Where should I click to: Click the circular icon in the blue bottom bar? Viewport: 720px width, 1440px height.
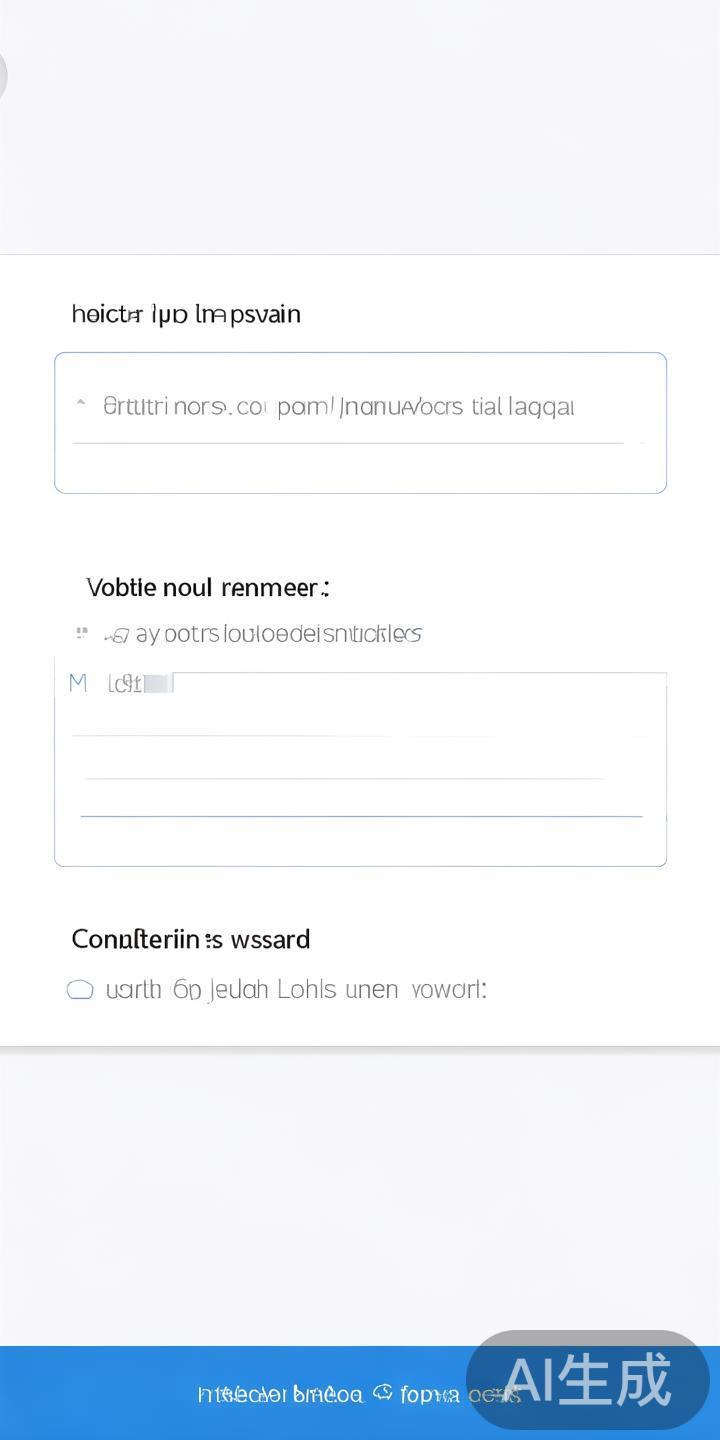(382, 1392)
